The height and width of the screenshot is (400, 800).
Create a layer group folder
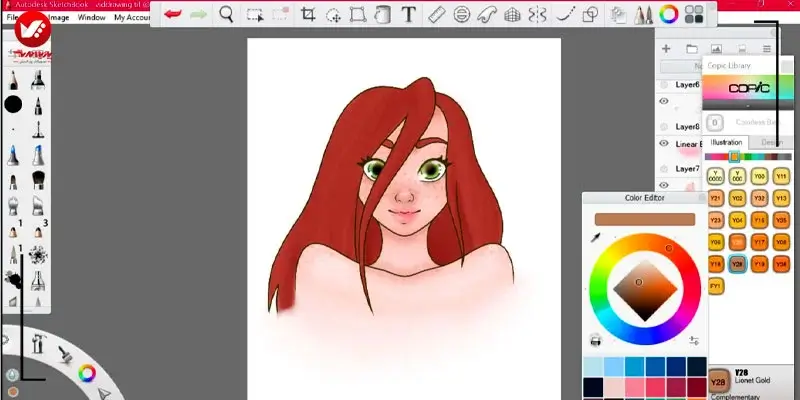(x=692, y=49)
